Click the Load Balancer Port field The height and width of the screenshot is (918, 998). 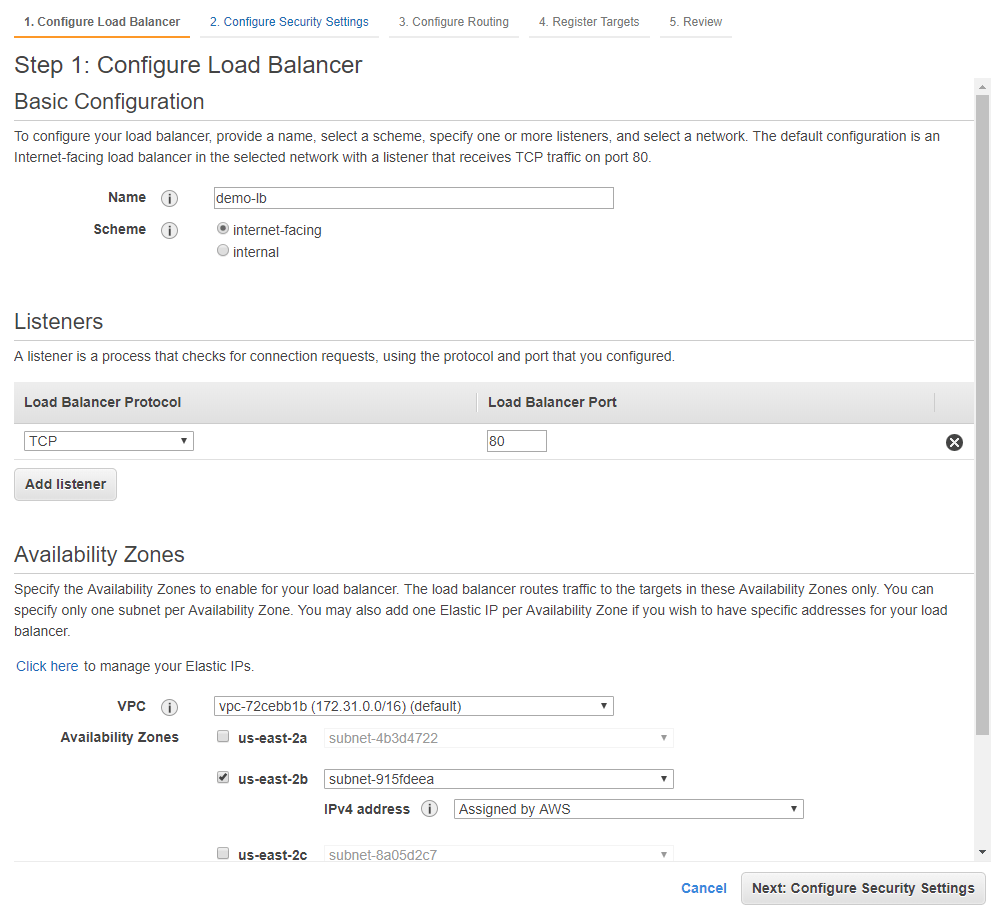coord(516,440)
